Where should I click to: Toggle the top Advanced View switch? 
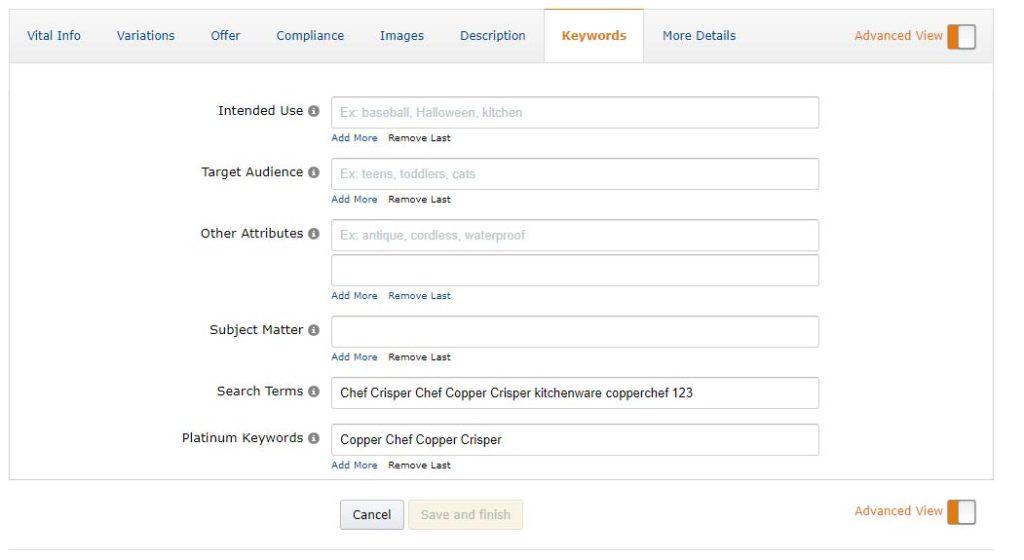(x=961, y=37)
